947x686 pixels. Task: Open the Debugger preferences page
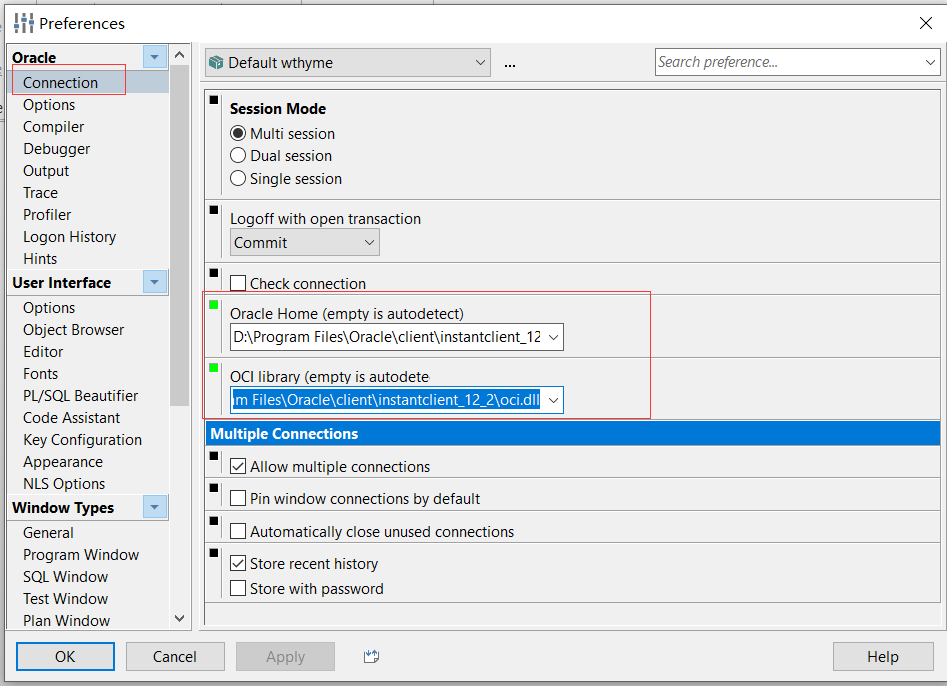(57, 149)
